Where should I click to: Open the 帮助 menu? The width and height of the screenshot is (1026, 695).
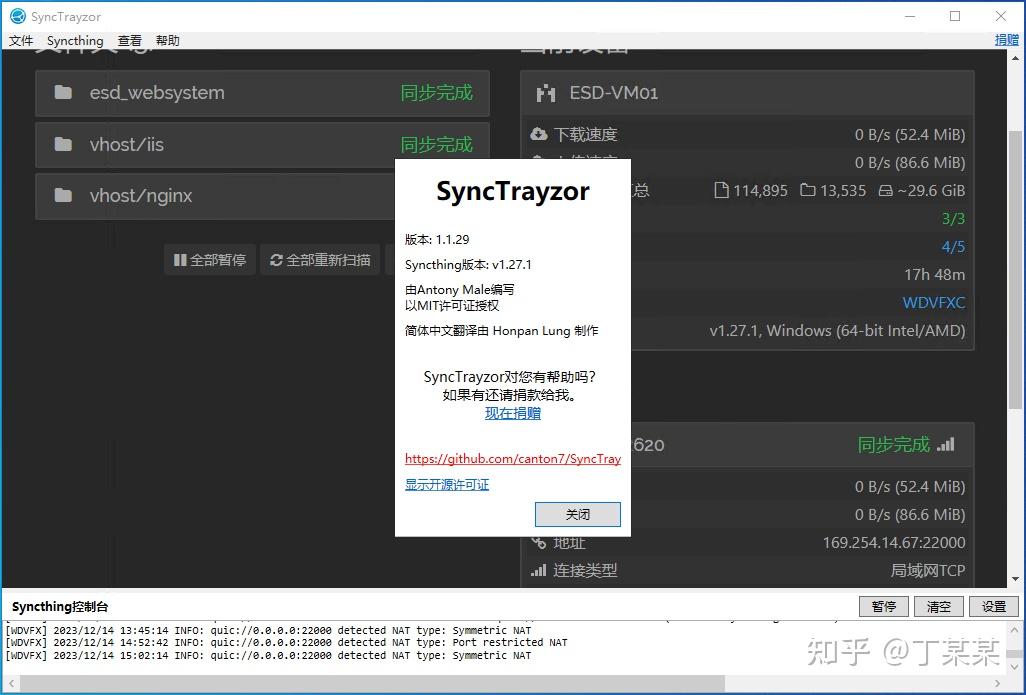(x=167, y=40)
